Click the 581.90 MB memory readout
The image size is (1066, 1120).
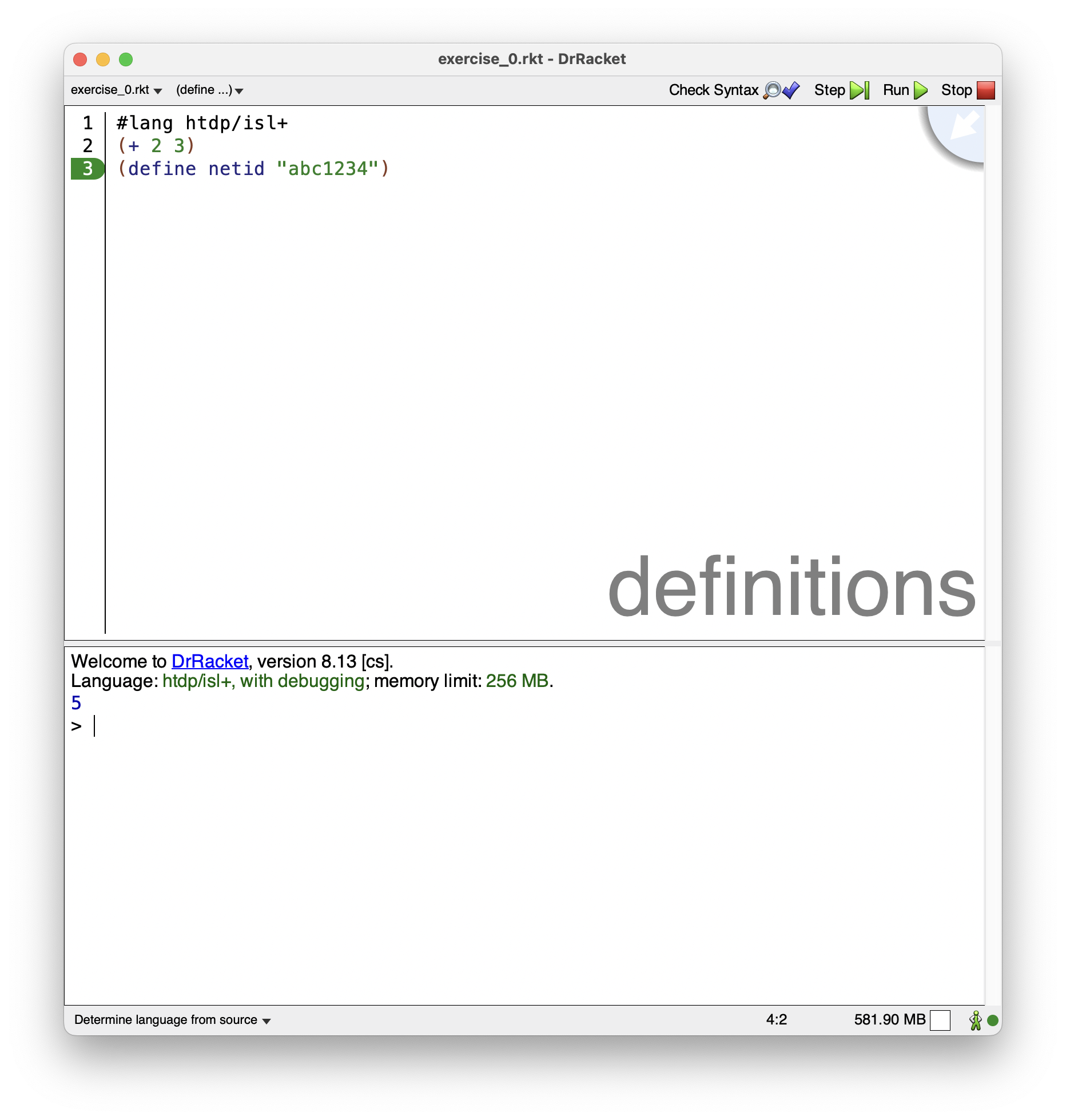tap(889, 1020)
